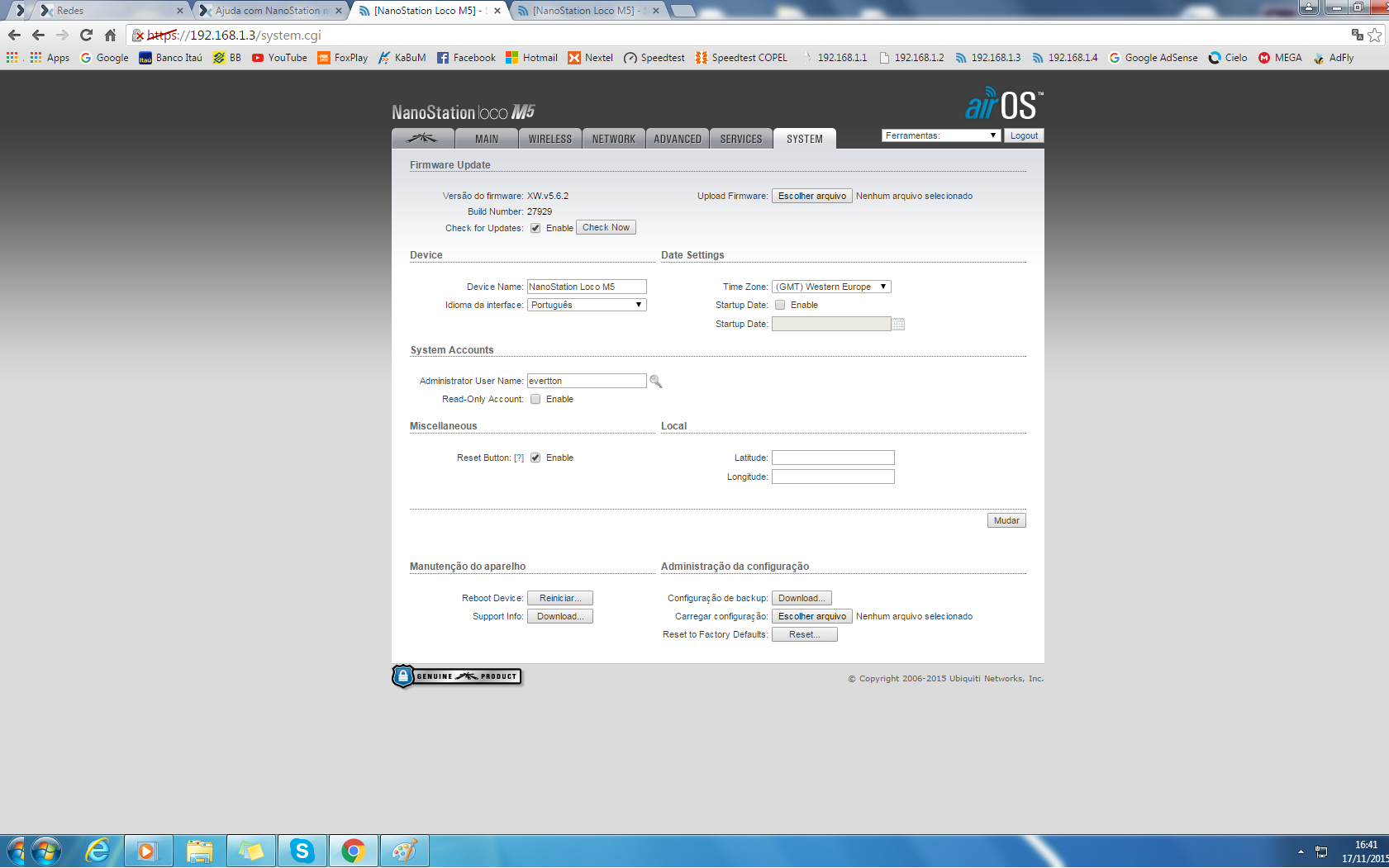
Task: Select the SYSTEM tab
Action: (805, 139)
